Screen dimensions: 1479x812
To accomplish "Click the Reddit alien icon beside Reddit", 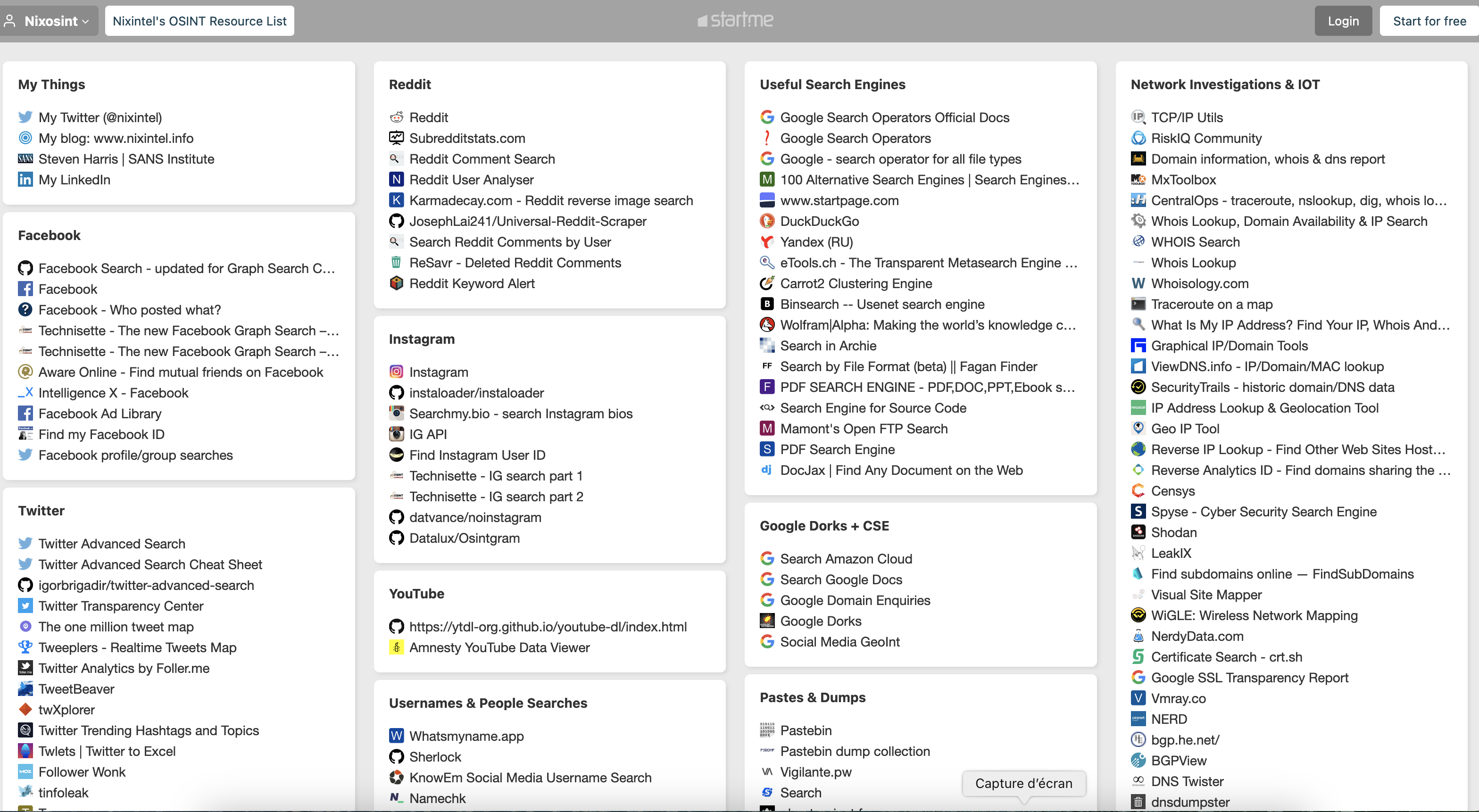I will (x=396, y=117).
